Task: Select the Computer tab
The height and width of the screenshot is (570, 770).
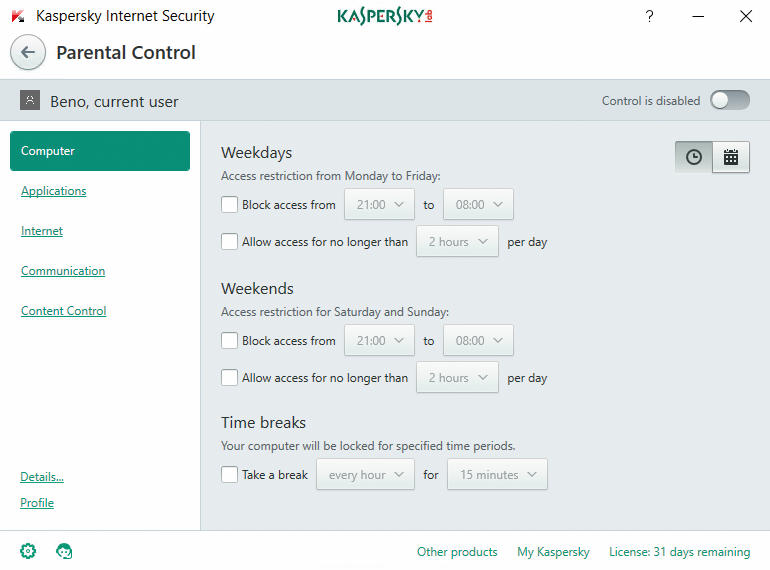Action: [x=100, y=151]
